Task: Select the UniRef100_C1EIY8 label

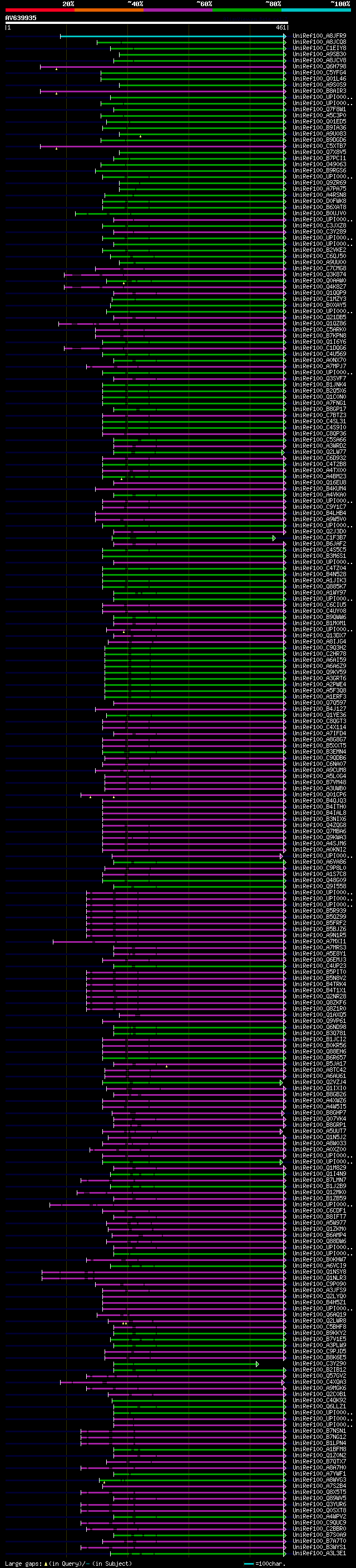Action: point(319,48)
